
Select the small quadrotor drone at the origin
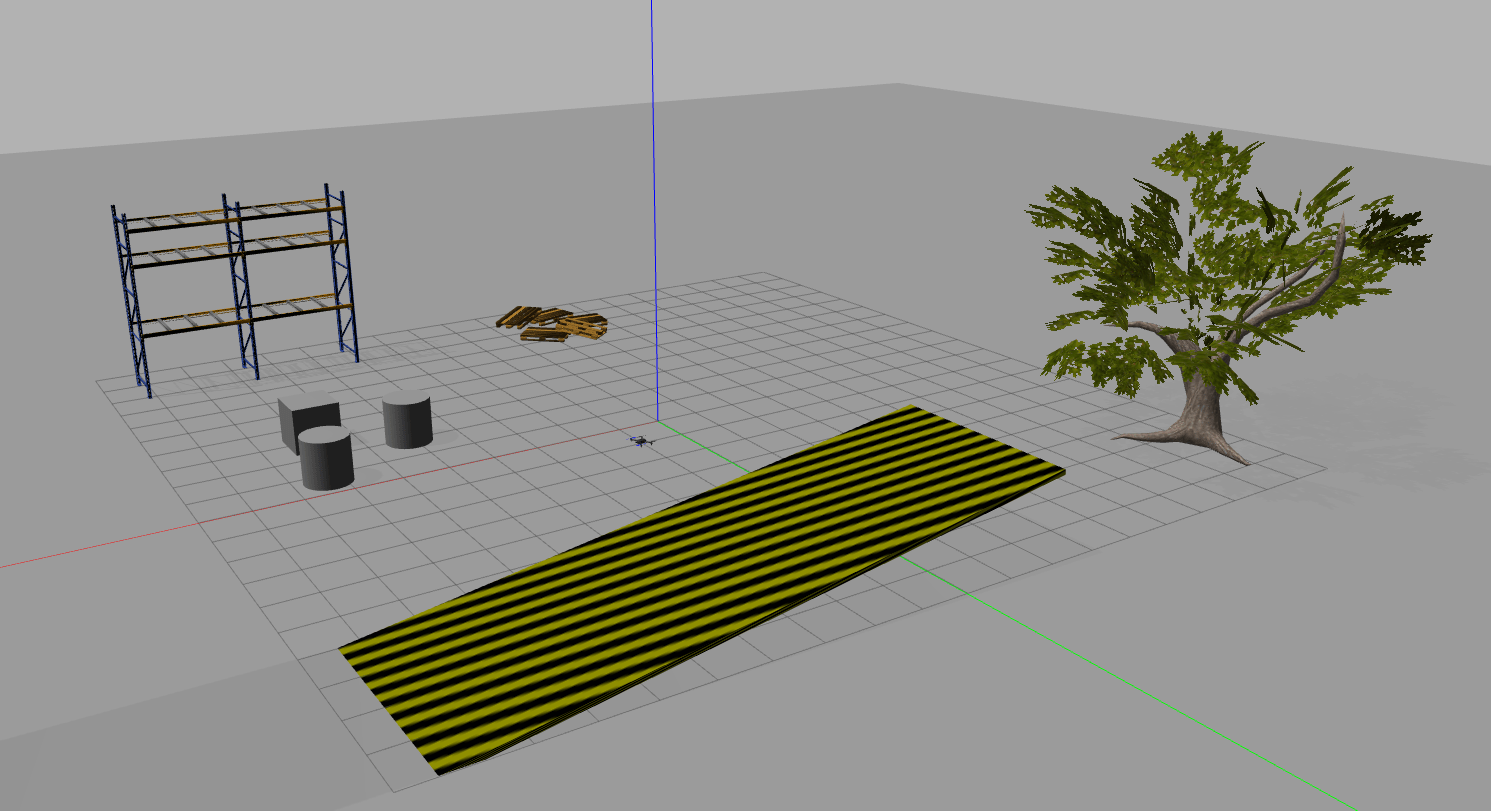[x=642, y=440]
